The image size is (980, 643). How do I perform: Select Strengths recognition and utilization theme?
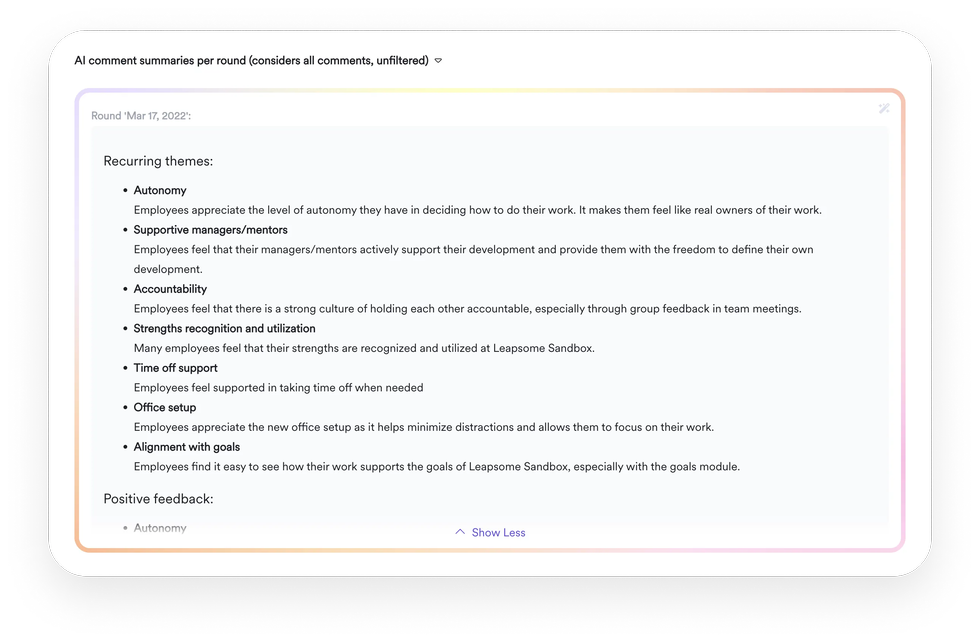224,328
